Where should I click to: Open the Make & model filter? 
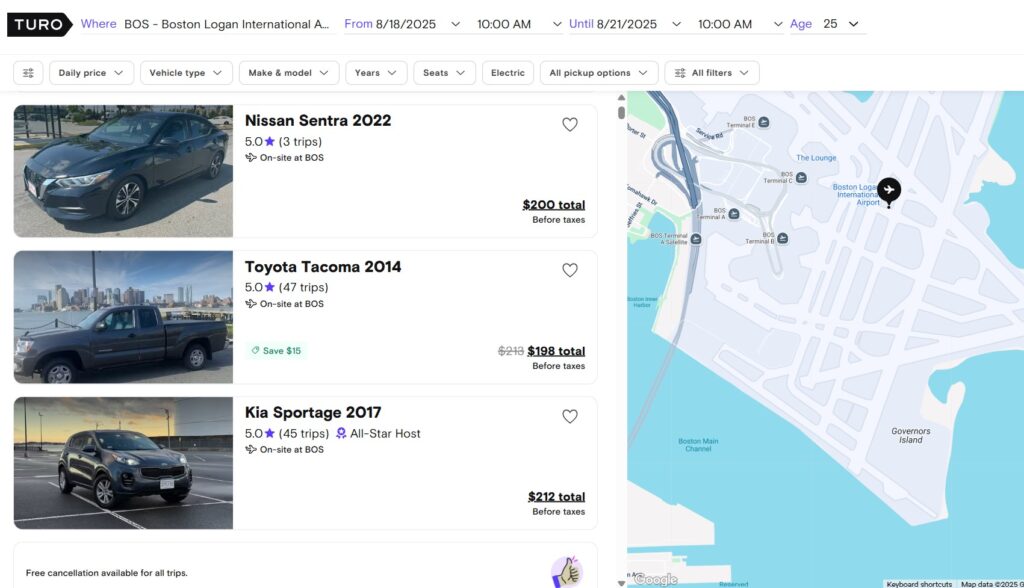coord(288,73)
